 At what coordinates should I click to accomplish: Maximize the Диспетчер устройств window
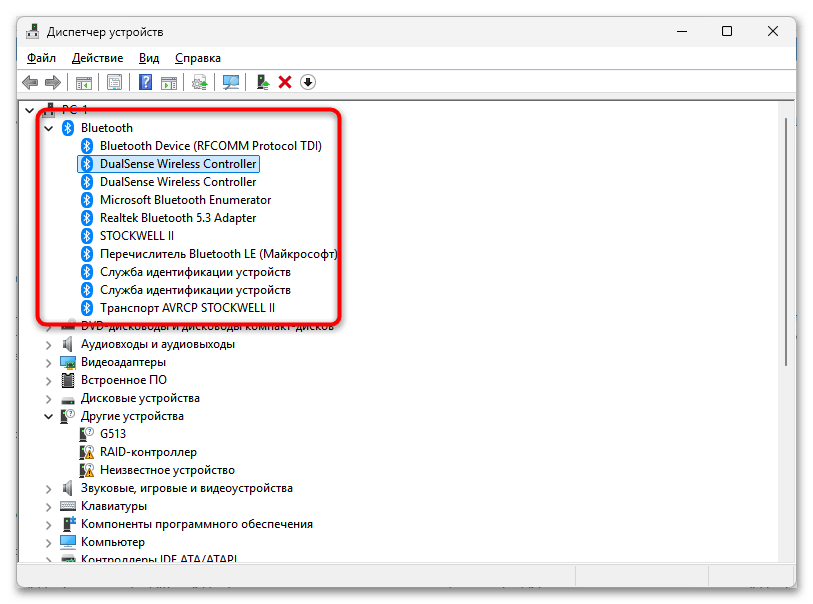727,32
